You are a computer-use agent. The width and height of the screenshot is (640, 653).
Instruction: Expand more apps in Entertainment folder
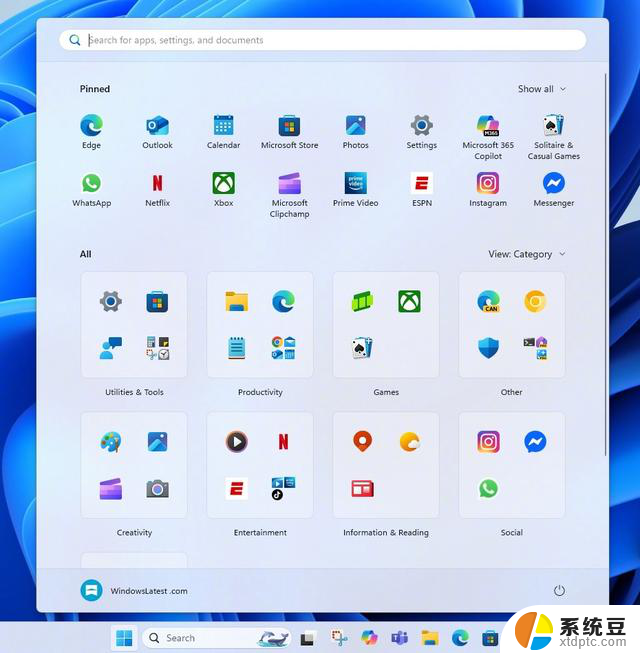click(x=284, y=489)
